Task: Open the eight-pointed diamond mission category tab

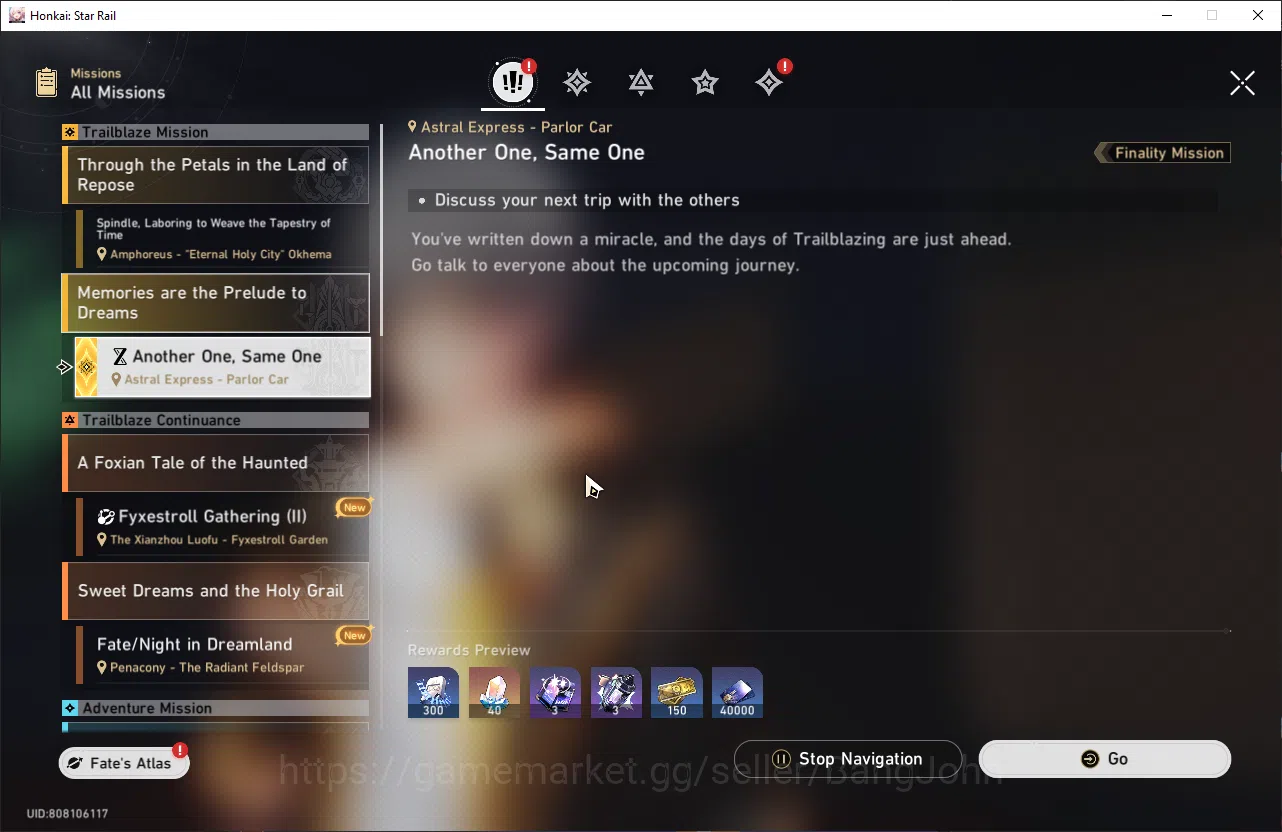Action: point(577,83)
